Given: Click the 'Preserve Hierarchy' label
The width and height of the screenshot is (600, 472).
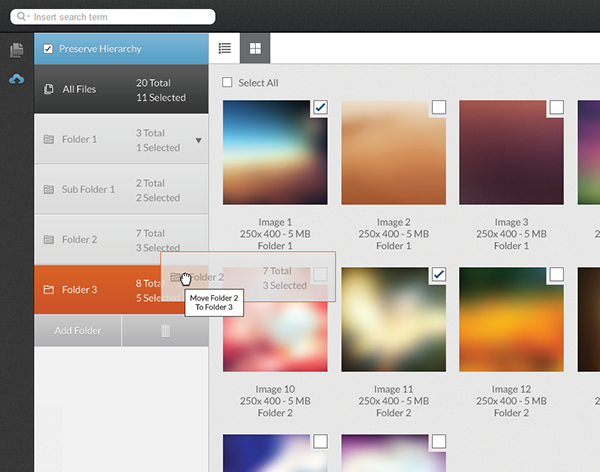Looking at the screenshot, I should [x=100, y=49].
